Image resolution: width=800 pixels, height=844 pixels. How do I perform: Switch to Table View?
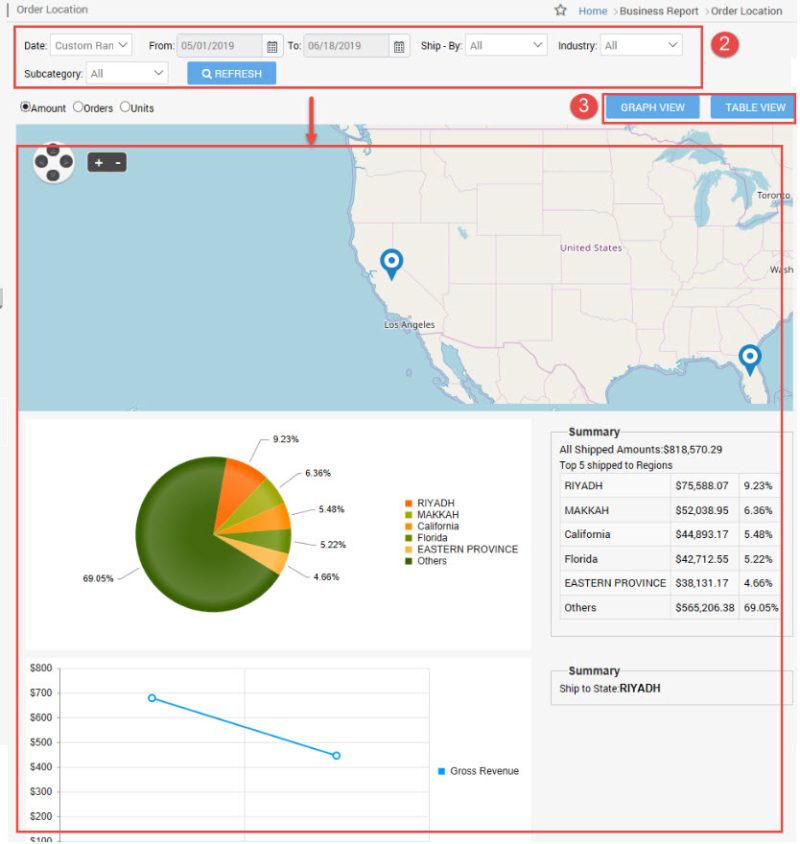(x=752, y=106)
